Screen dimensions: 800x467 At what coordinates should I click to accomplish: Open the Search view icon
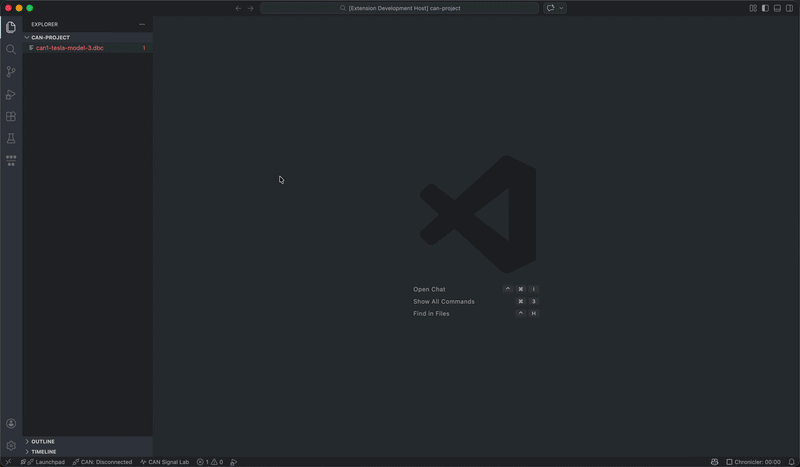point(11,50)
